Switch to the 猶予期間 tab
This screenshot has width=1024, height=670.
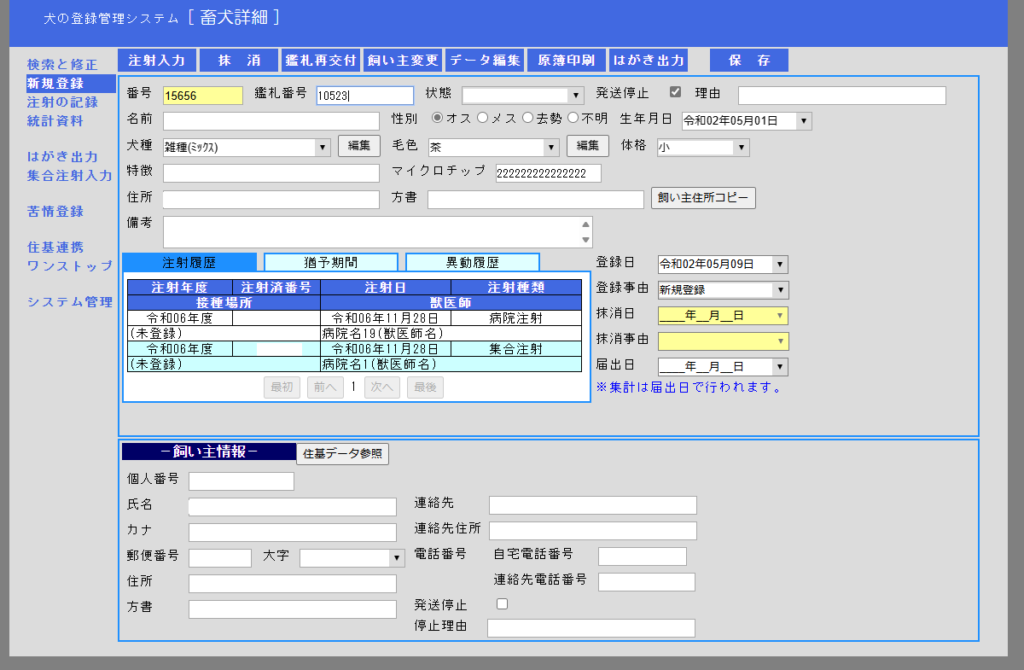pyautogui.click(x=330, y=263)
